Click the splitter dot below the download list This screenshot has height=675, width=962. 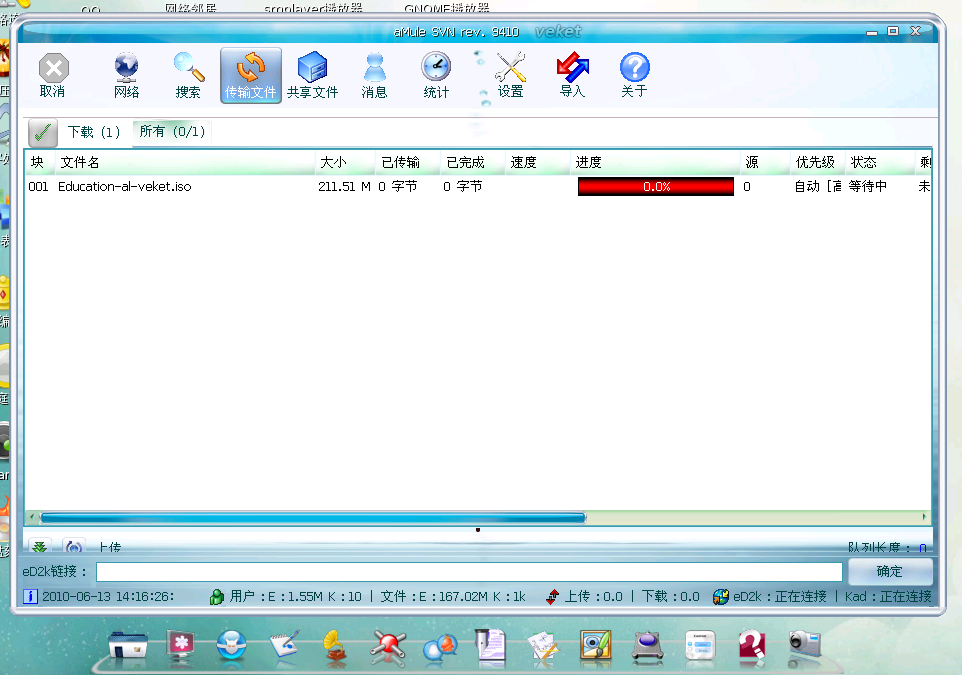[x=478, y=530]
